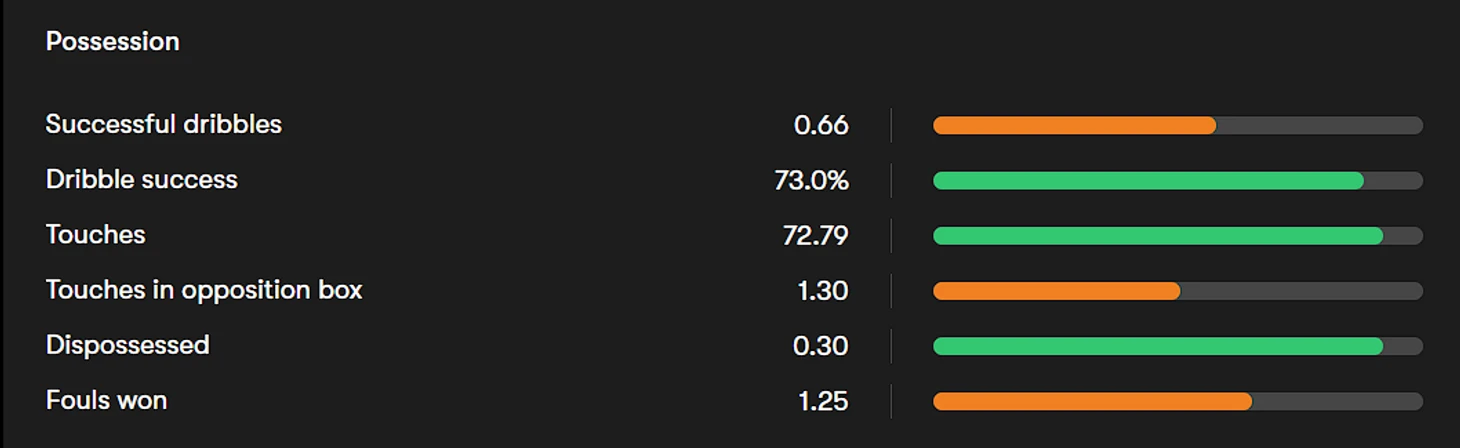Select the 72.79 touches value
This screenshot has width=1460, height=448.
coord(816,236)
